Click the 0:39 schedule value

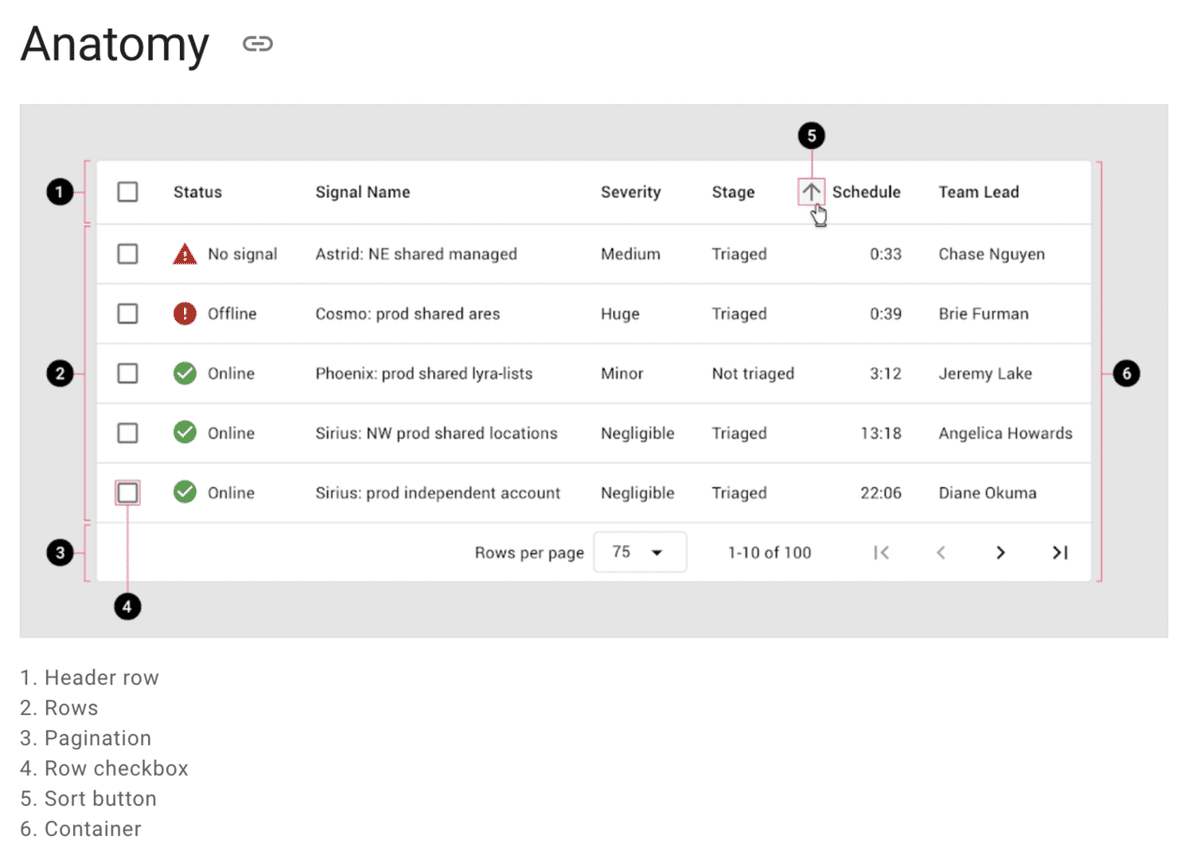[x=885, y=314]
